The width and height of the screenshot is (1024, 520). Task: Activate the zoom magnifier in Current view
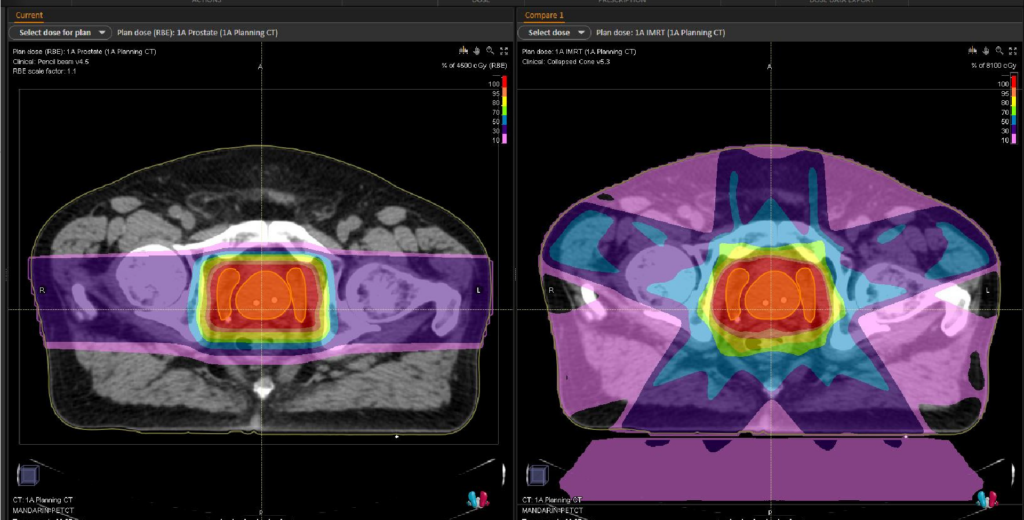click(x=490, y=50)
